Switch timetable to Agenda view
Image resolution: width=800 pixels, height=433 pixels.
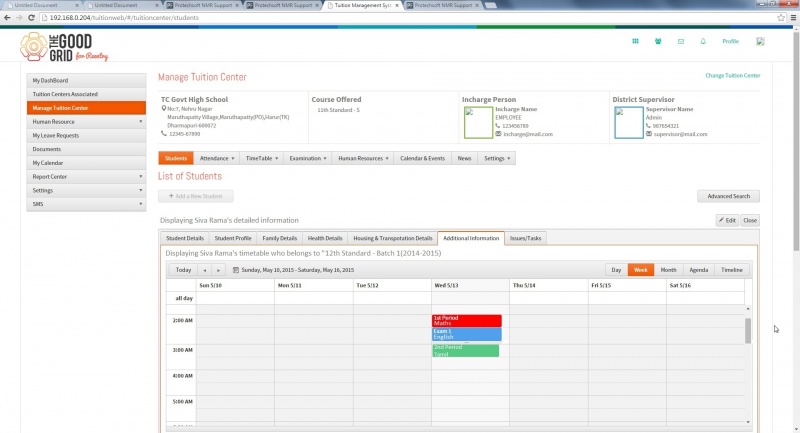698,270
